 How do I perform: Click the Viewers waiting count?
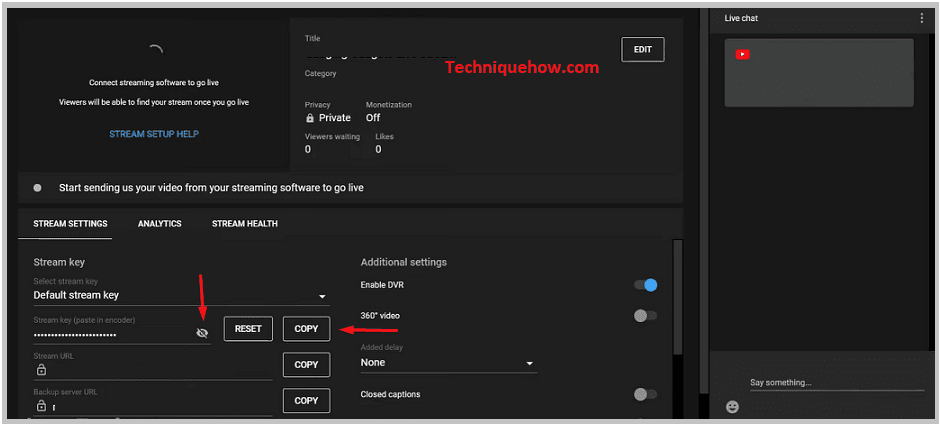(x=308, y=149)
